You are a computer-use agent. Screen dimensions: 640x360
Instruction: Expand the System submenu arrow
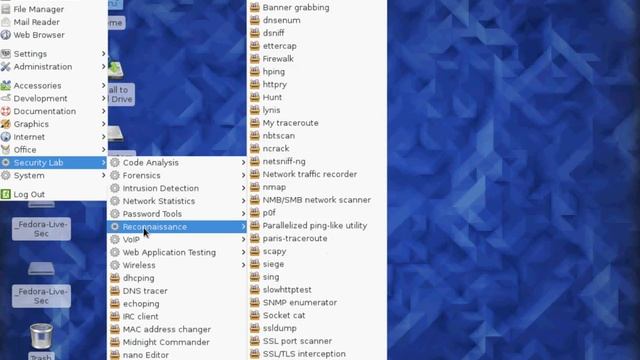[x=103, y=176]
